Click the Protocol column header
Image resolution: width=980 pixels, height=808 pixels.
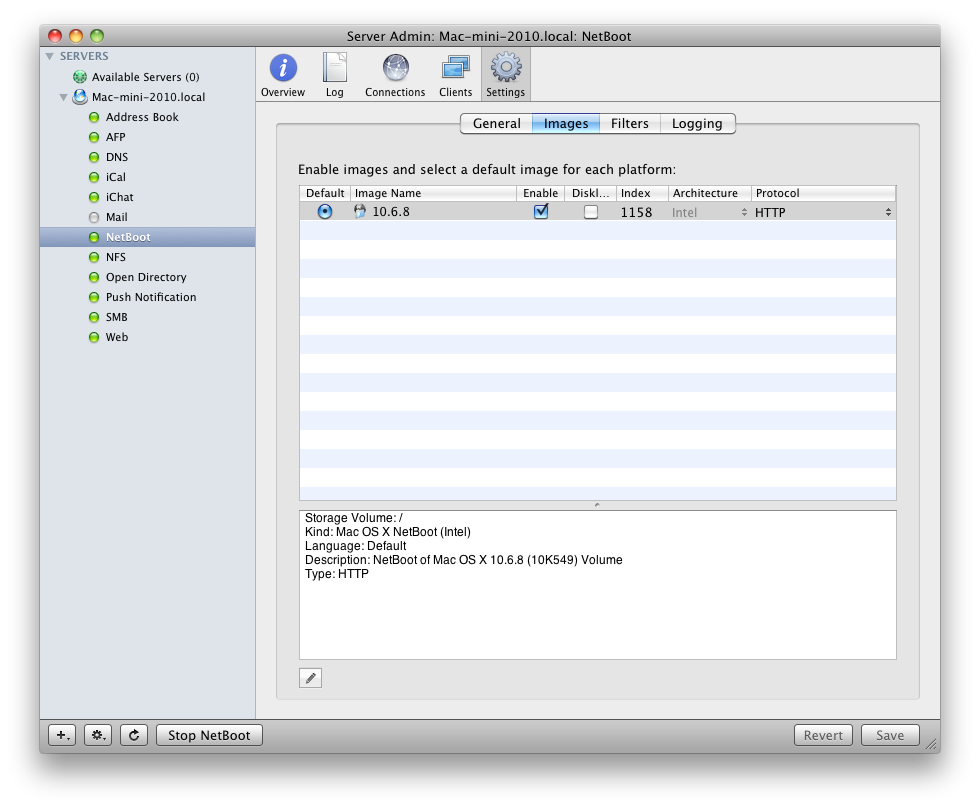pyautogui.click(x=823, y=193)
